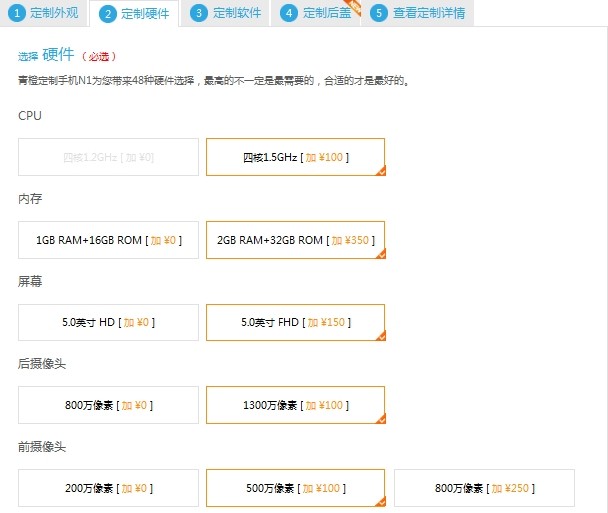Switch to the 定制硬件 tab
This screenshot has width=608, height=513.
136,14
